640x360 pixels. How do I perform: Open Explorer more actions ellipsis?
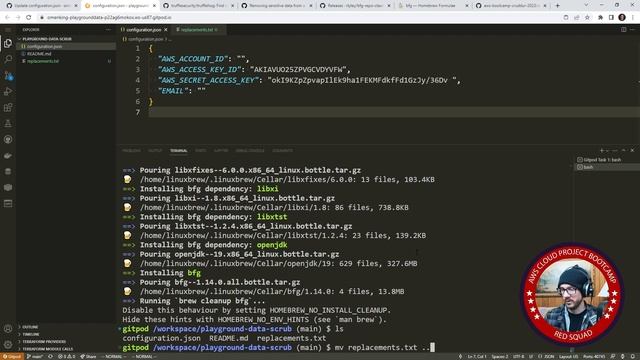tap(108, 30)
